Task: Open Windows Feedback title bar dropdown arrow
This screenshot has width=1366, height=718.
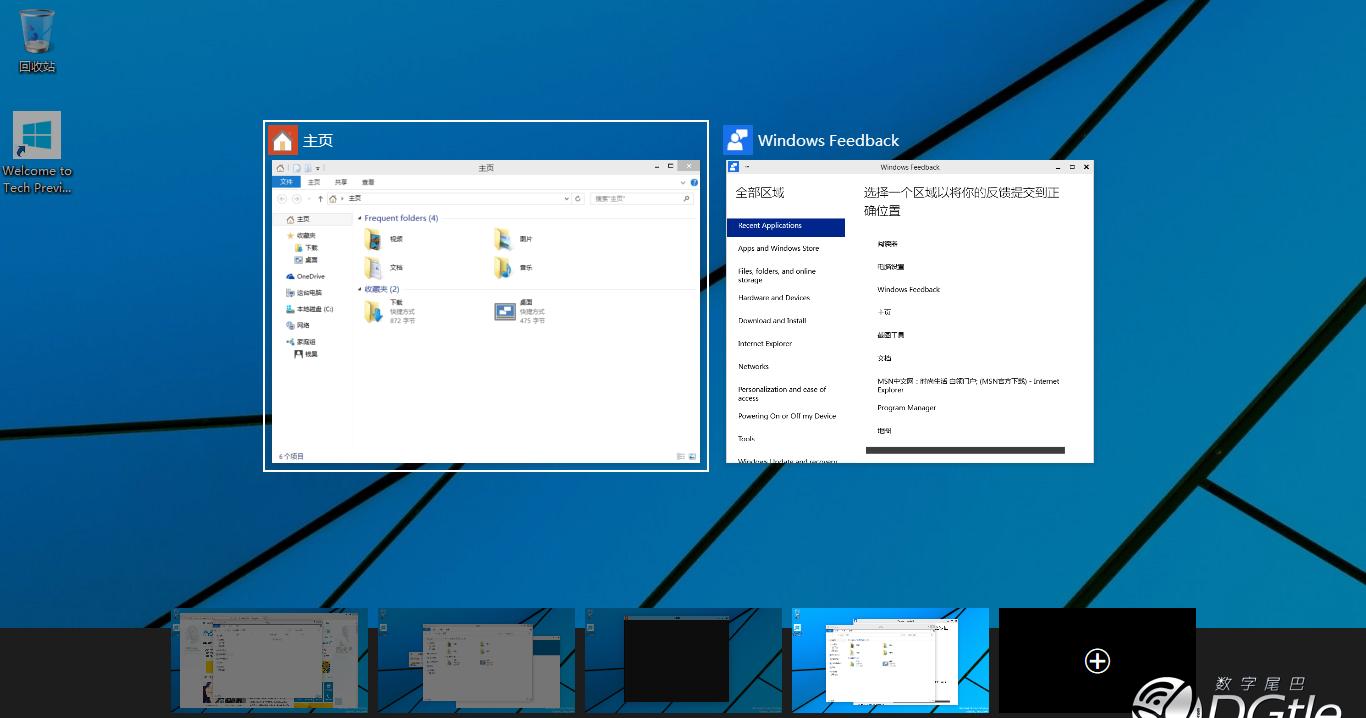Action: pos(747,167)
